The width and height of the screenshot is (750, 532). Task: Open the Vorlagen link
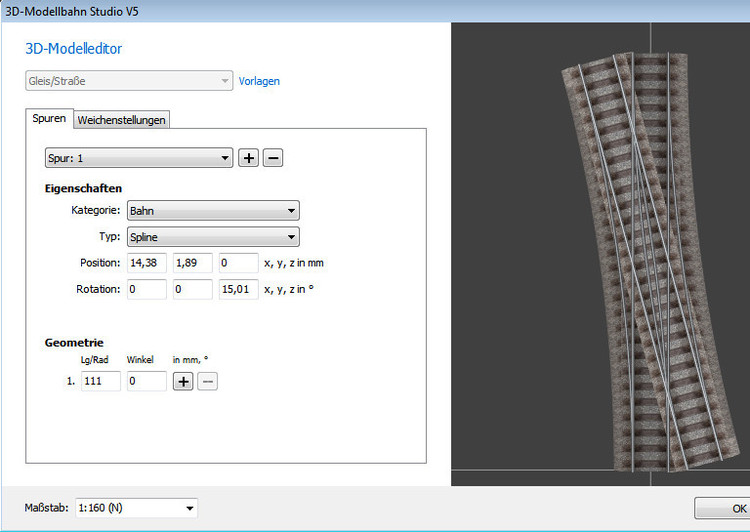coord(259,81)
